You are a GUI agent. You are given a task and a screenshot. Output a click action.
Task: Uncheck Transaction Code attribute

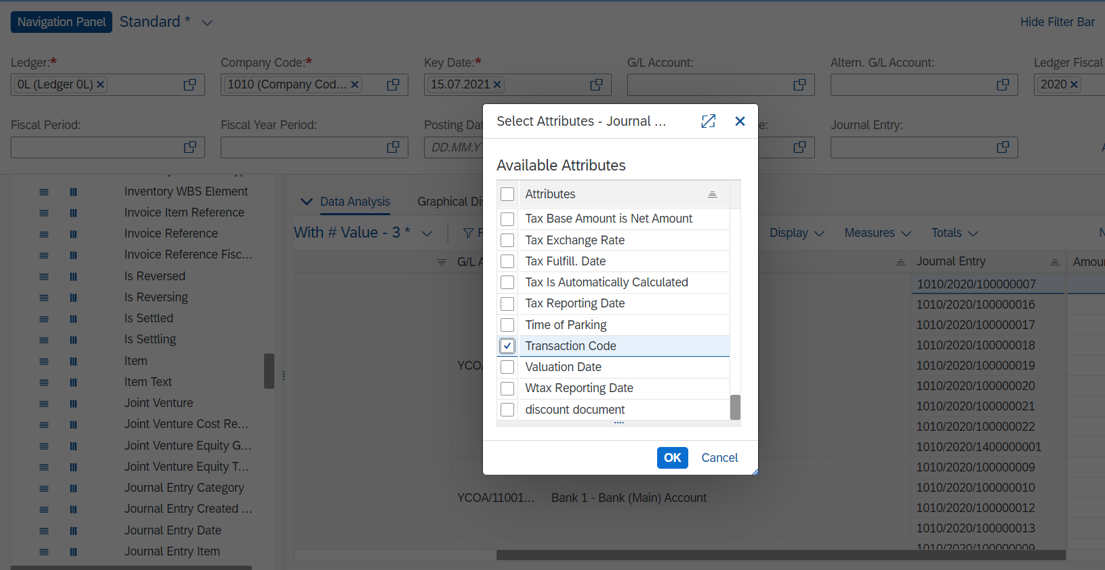click(x=507, y=346)
